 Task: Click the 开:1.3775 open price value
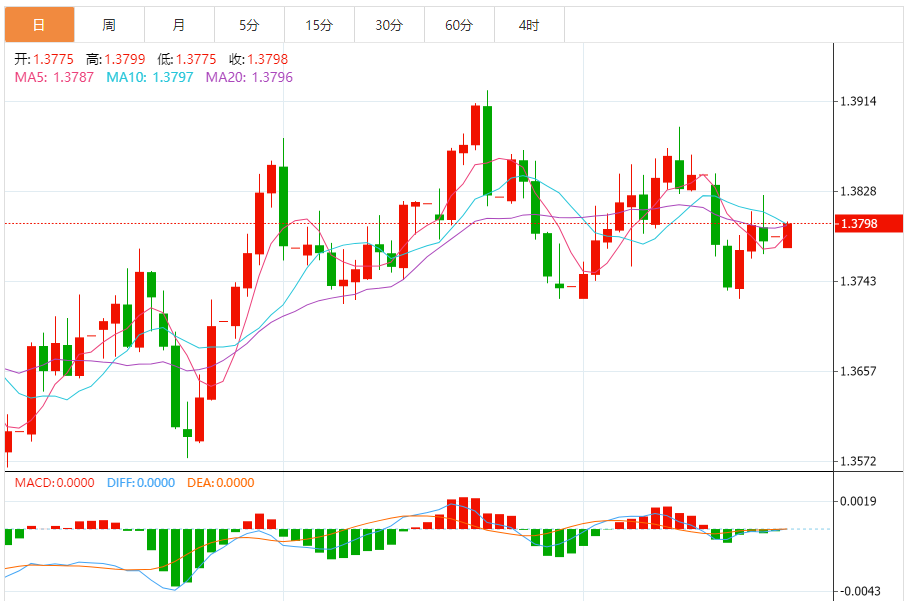[x=44, y=59]
